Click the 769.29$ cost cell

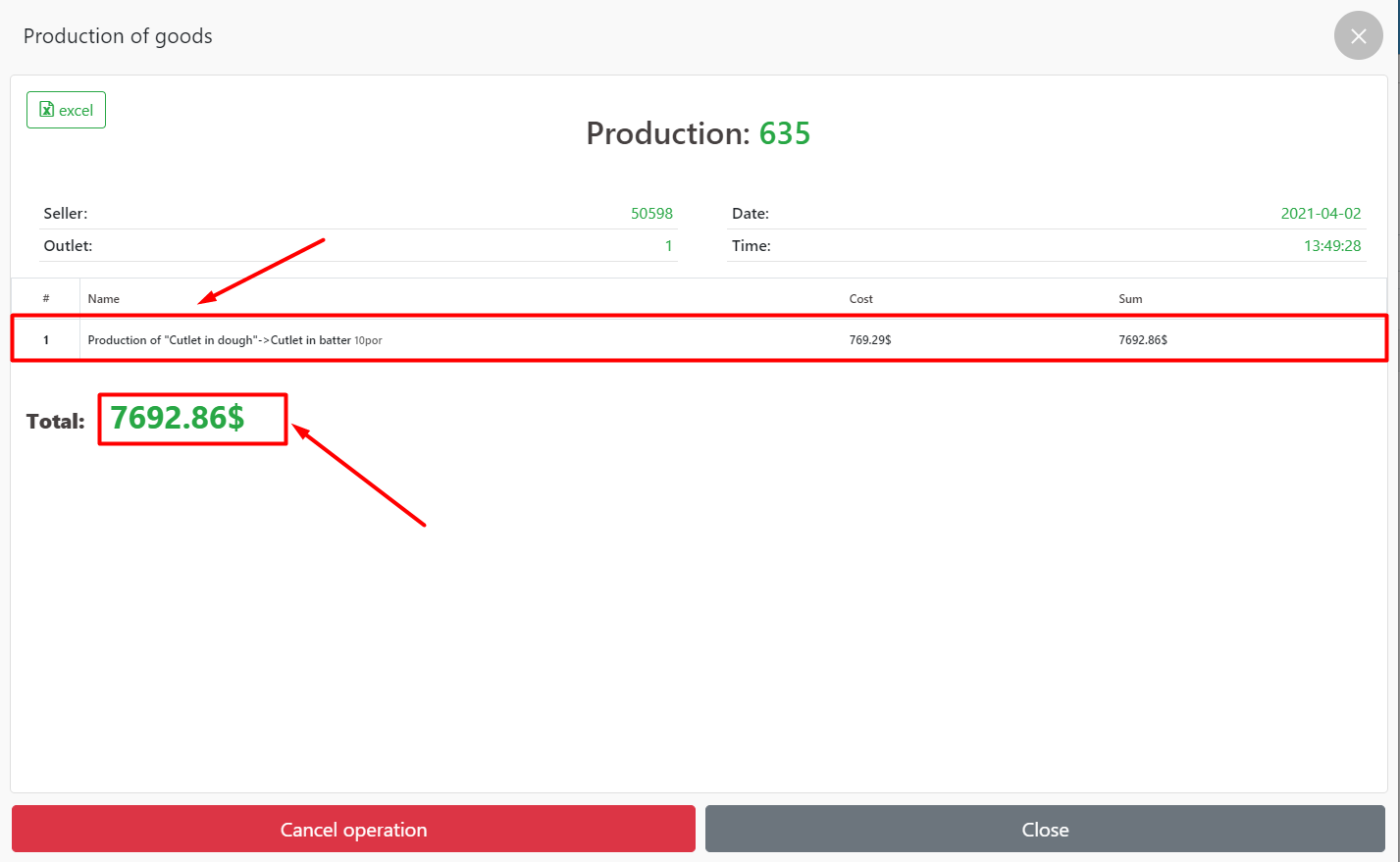click(x=870, y=340)
